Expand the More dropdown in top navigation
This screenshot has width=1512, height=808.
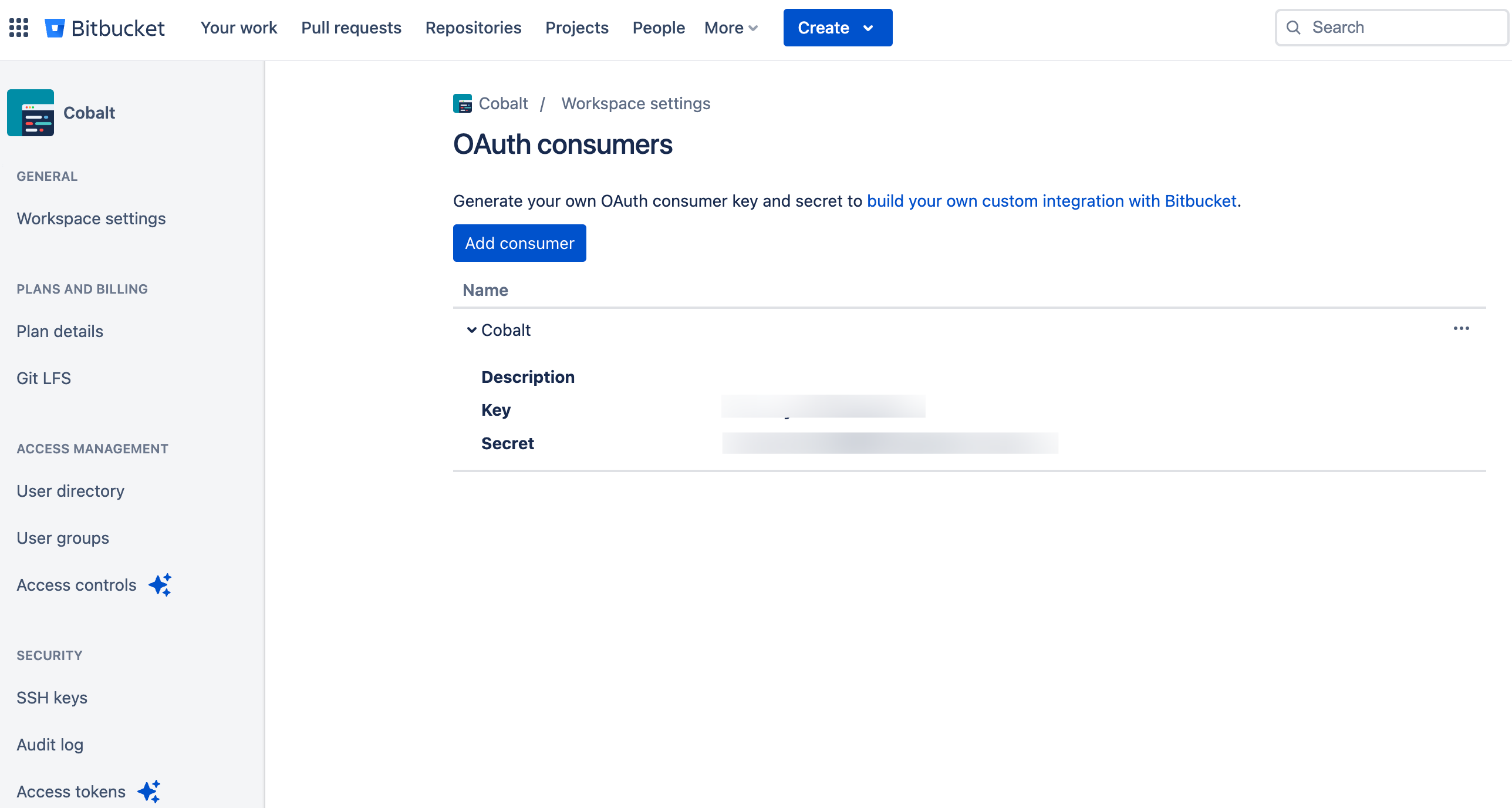pos(731,28)
